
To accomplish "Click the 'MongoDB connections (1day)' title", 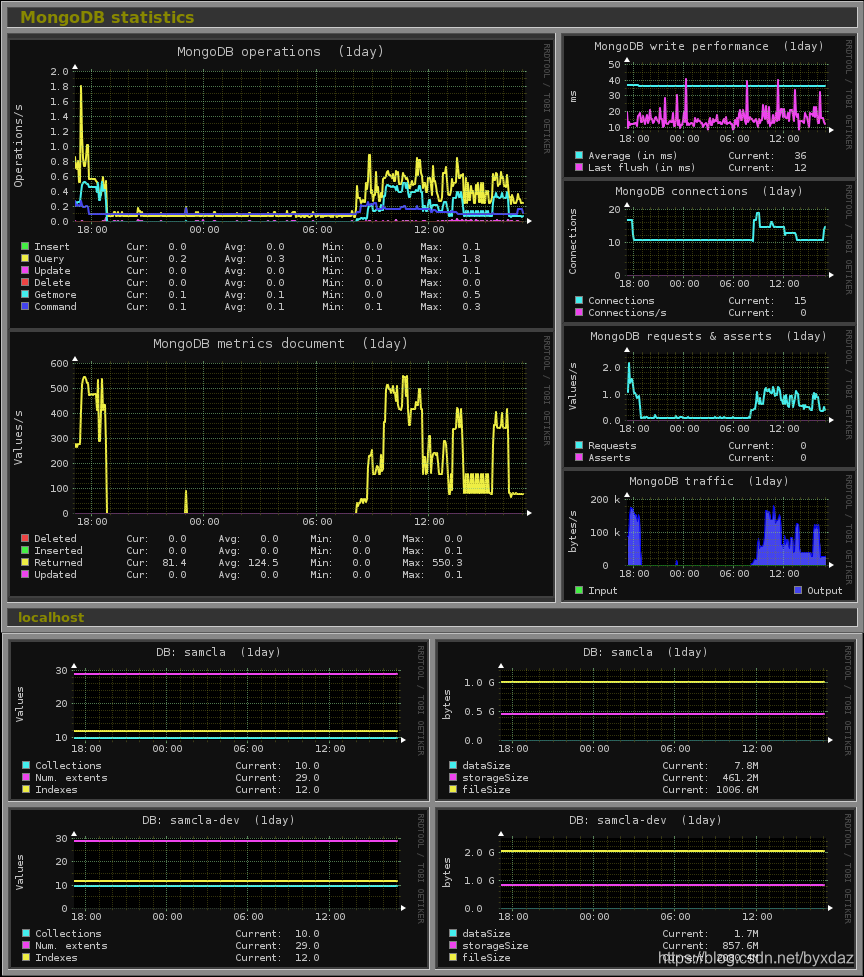I will tap(709, 191).
